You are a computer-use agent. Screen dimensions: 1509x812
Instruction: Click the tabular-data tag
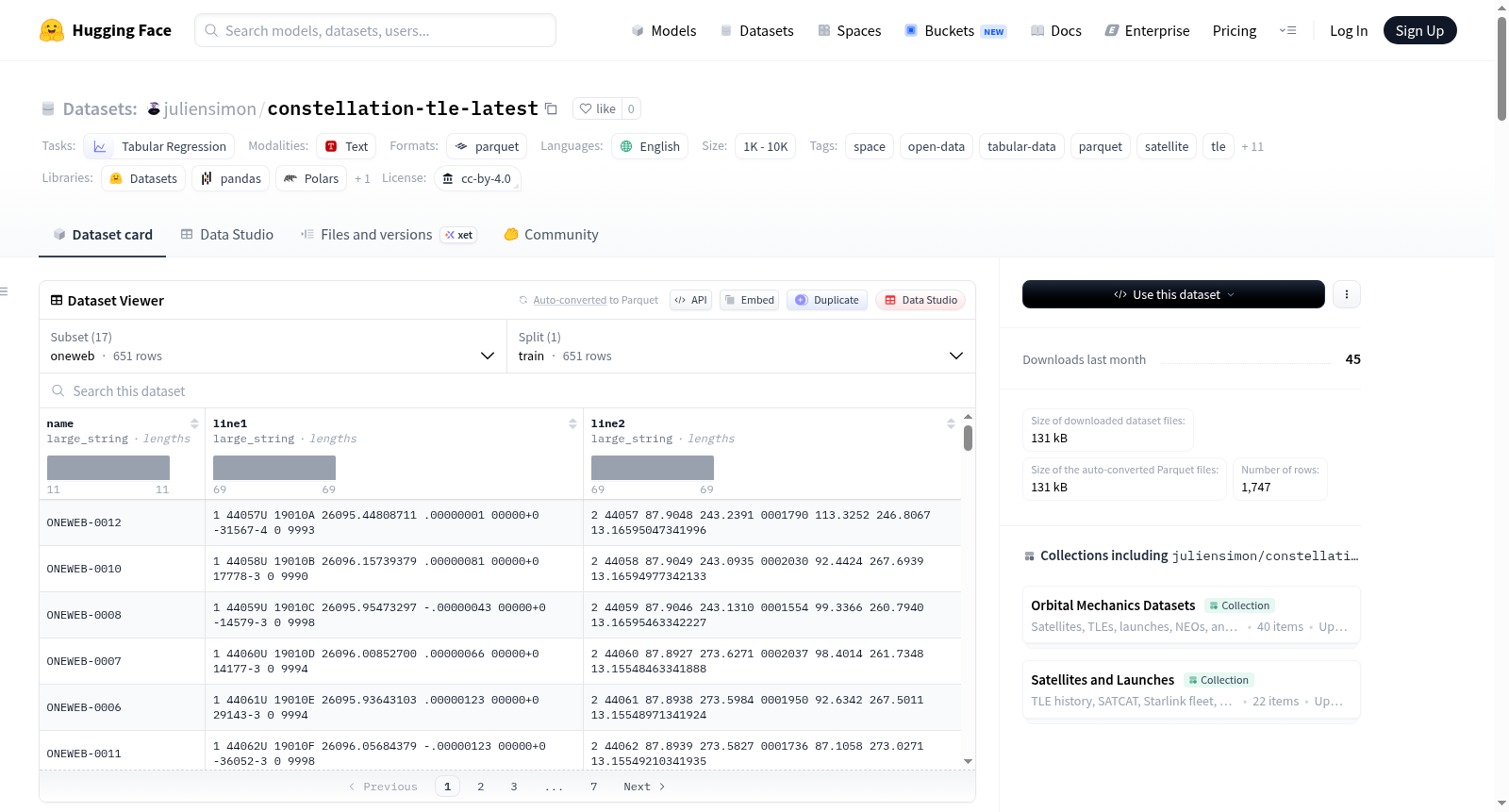1021,146
